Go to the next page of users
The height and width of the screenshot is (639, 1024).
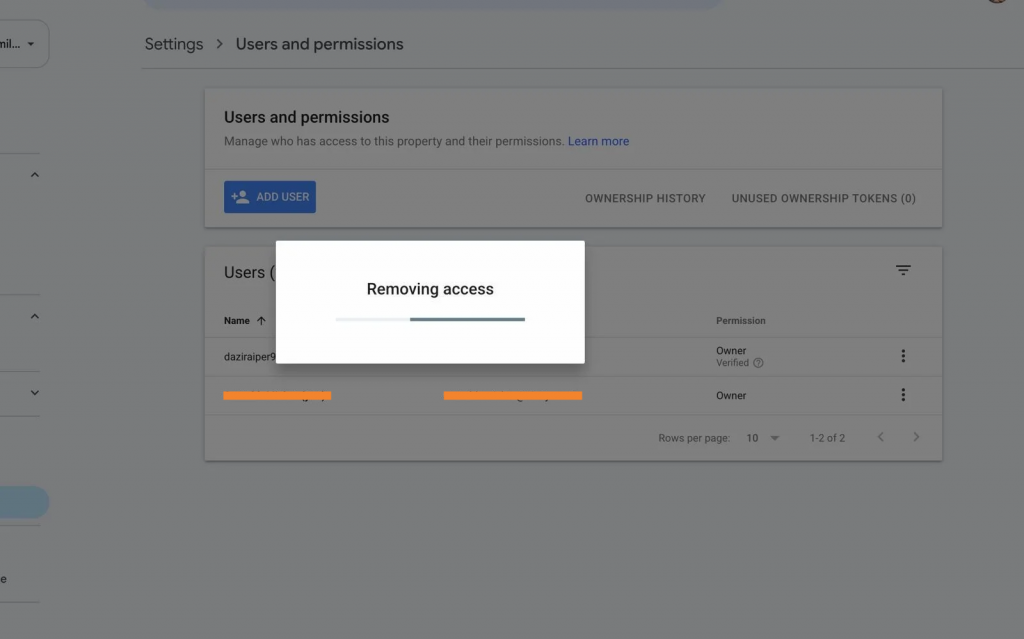pyautogui.click(x=916, y=437)
